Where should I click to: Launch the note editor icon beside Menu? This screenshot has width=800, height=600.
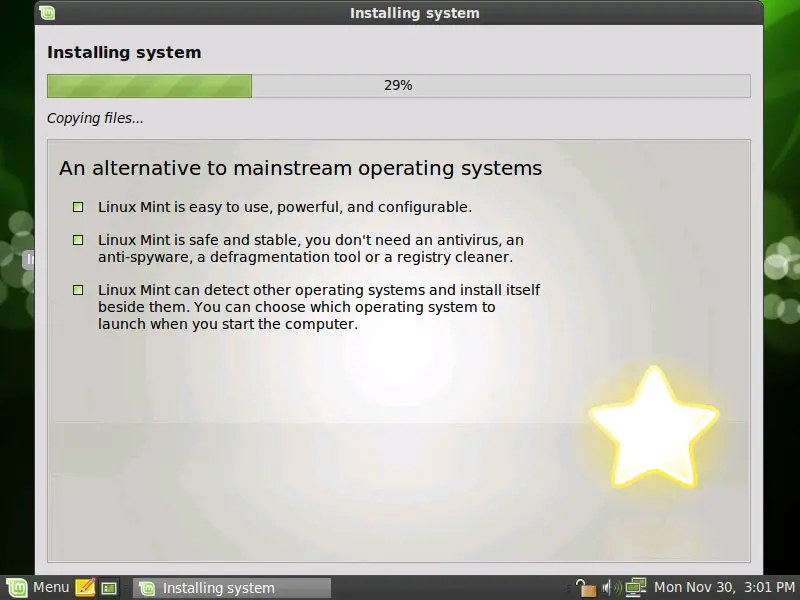pyautogui.click(x=85, y=587)
